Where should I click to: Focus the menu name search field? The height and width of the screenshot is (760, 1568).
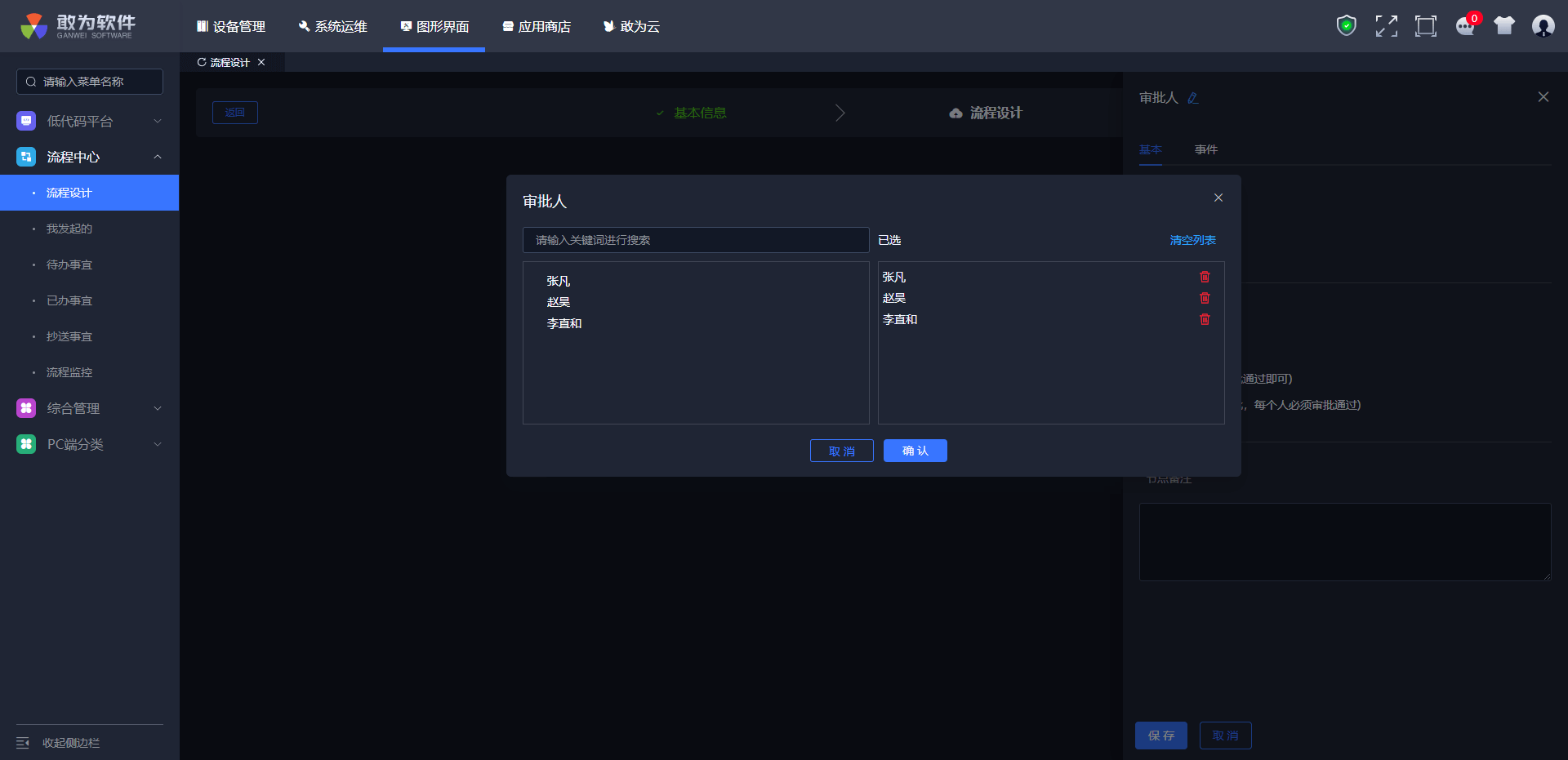(x=90, y=82)
